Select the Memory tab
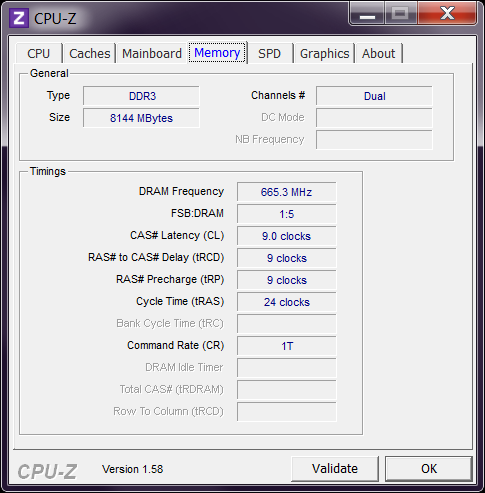 217,53
